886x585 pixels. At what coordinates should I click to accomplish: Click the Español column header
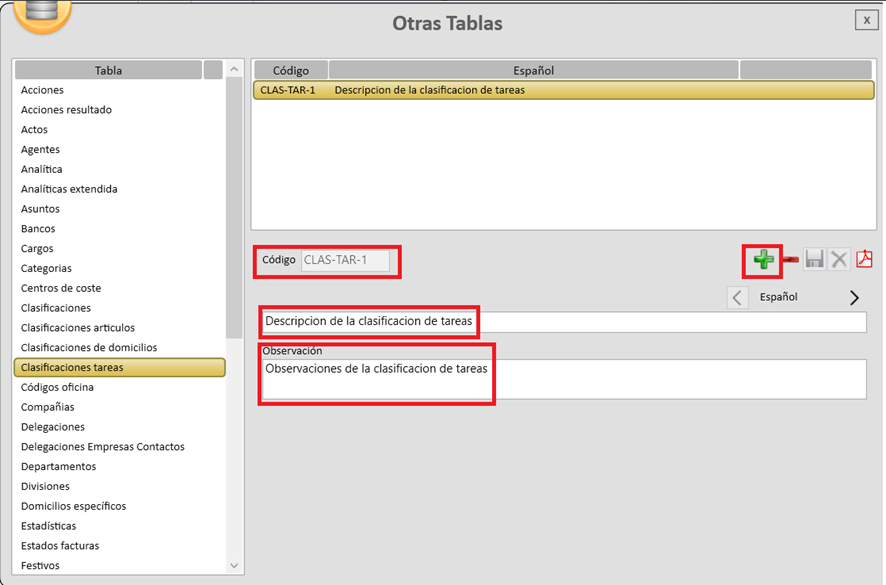(x=533, y=70)
